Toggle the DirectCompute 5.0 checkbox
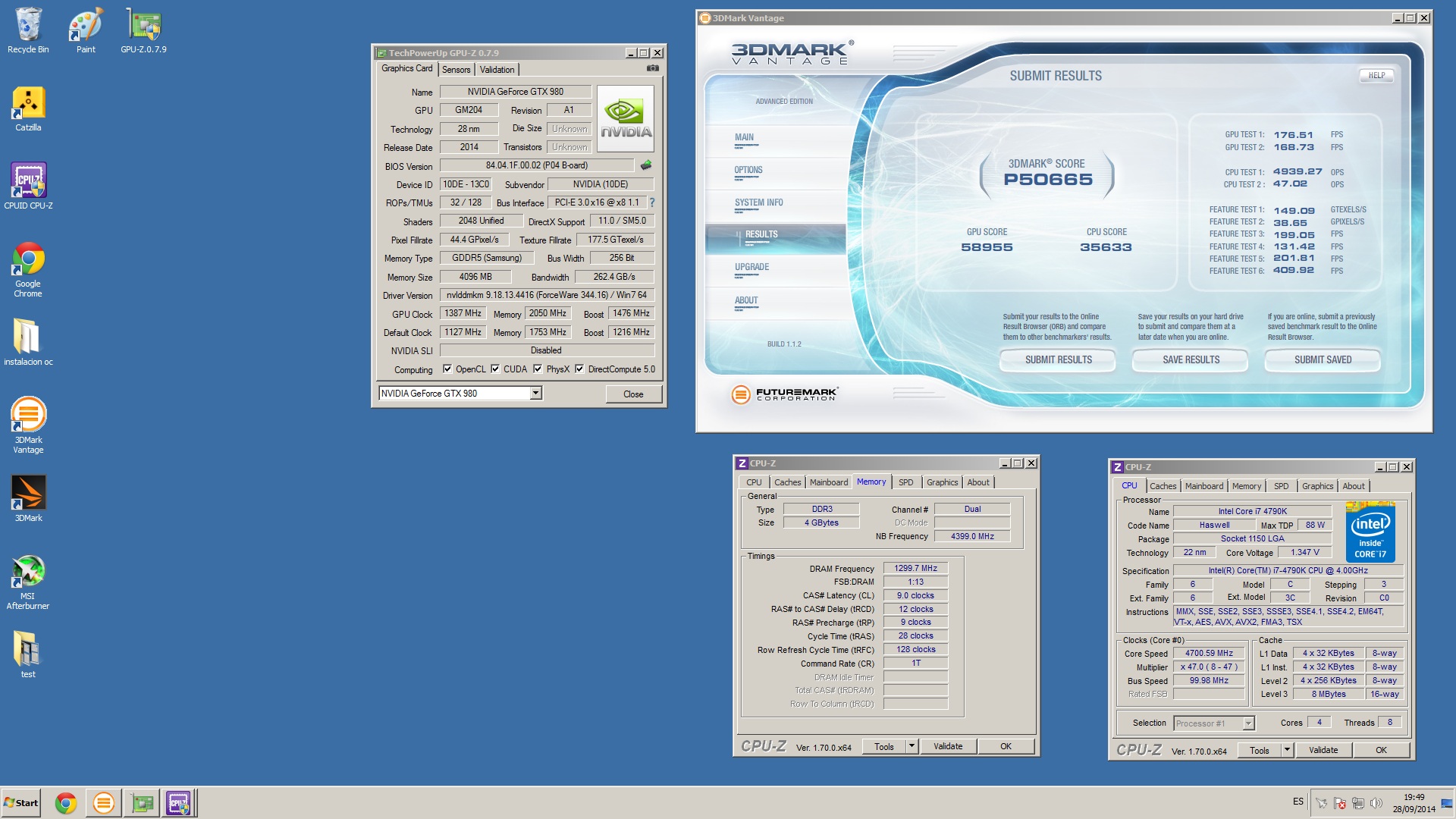The height and width of the screenshot is (819, 1456). click(x=579, y=369)
